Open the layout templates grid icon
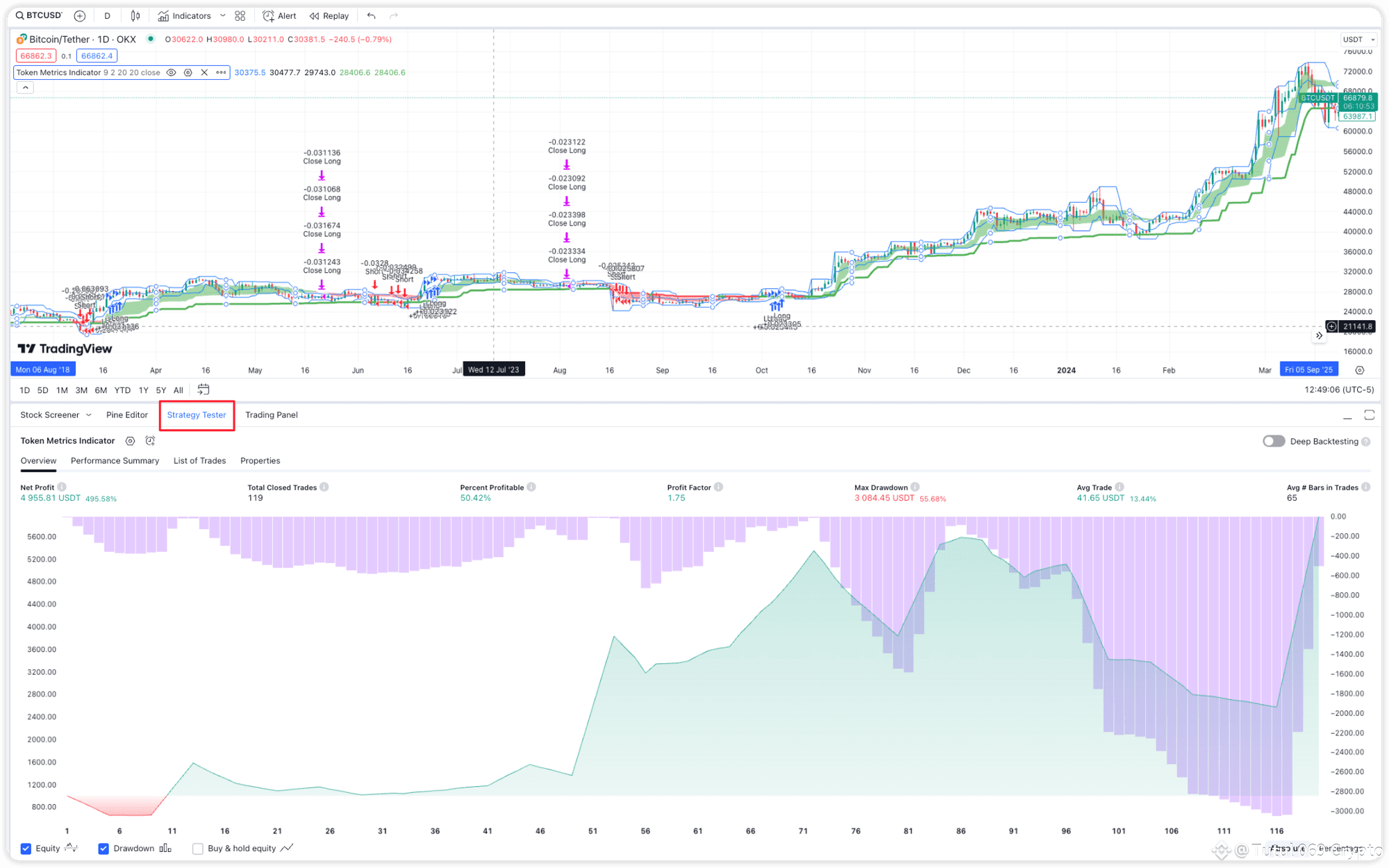The height and width of the screenshot is (868, 1389). 240,16
